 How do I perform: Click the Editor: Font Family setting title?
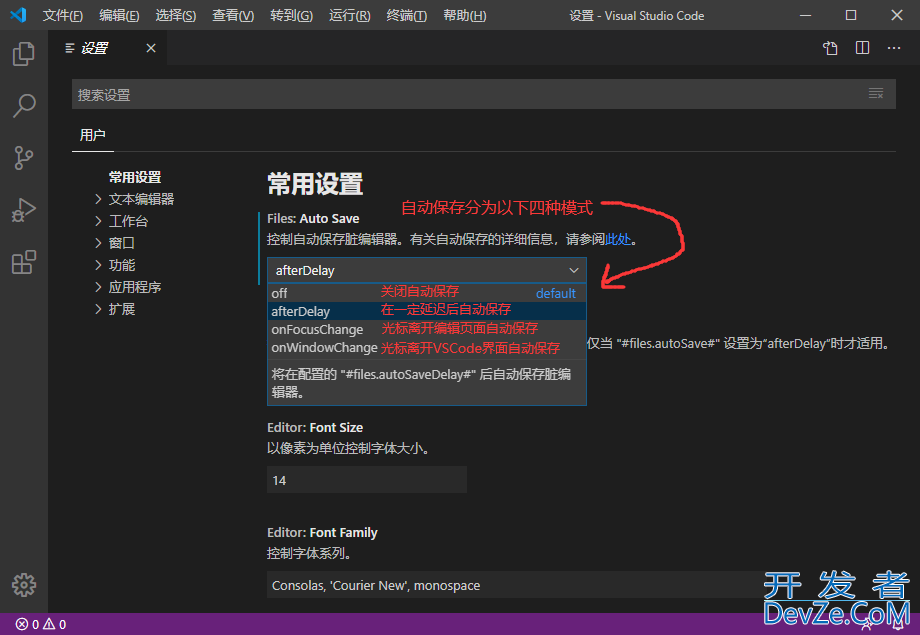pyautogui.click(x=322, y=533)
